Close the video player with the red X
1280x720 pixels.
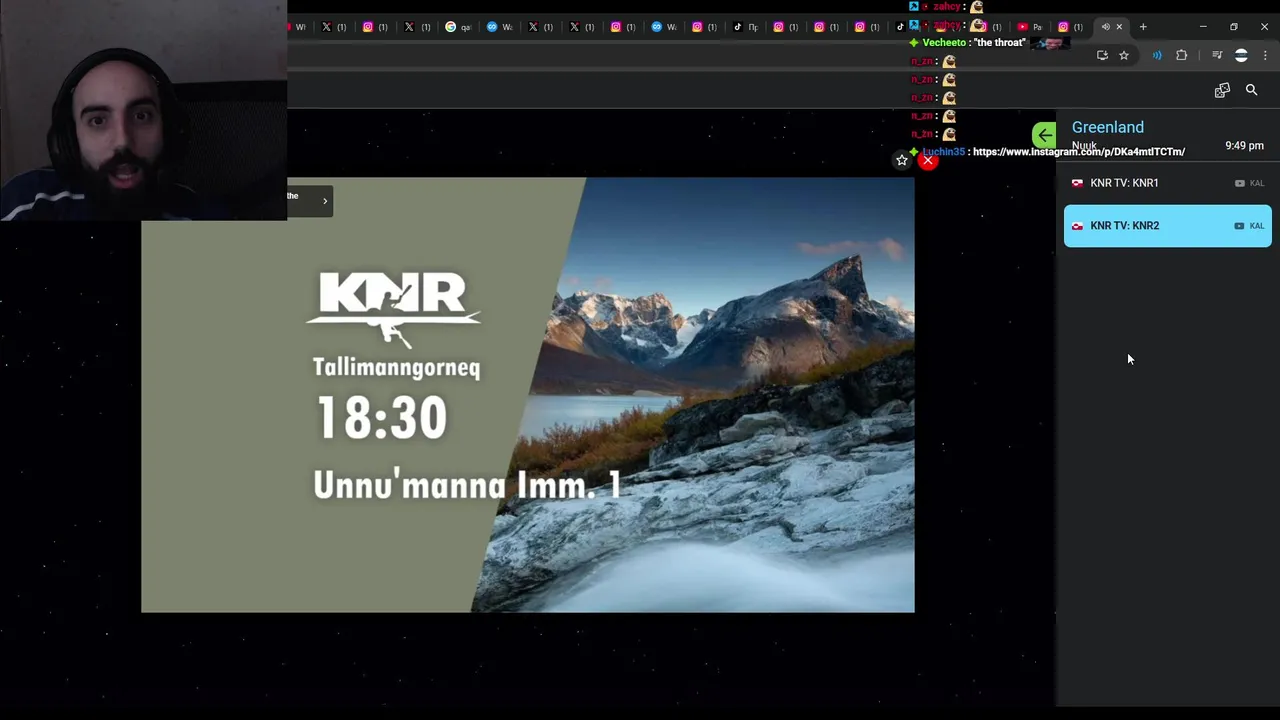click(928, 160)
